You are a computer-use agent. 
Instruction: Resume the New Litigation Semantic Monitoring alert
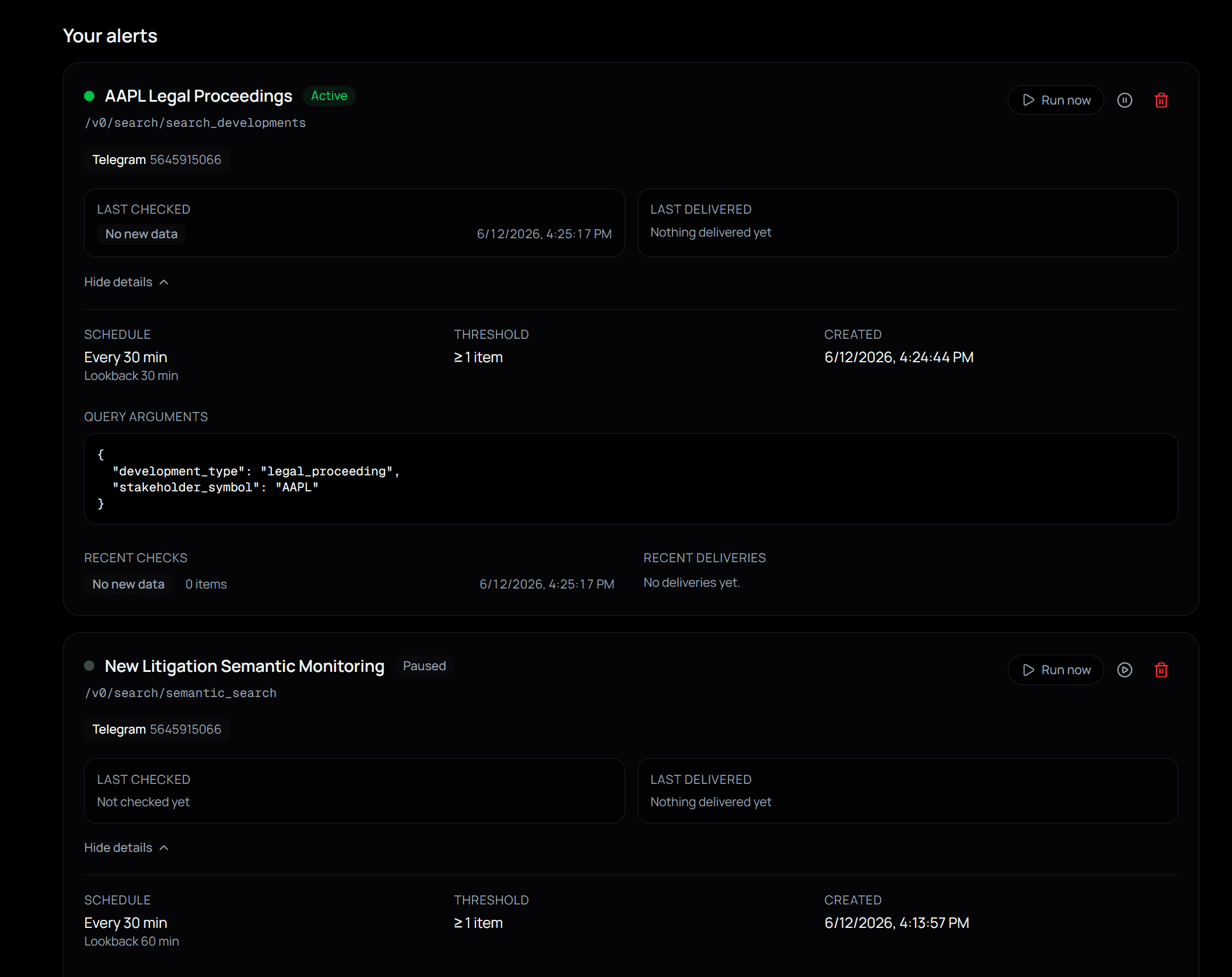point(1125,670)
